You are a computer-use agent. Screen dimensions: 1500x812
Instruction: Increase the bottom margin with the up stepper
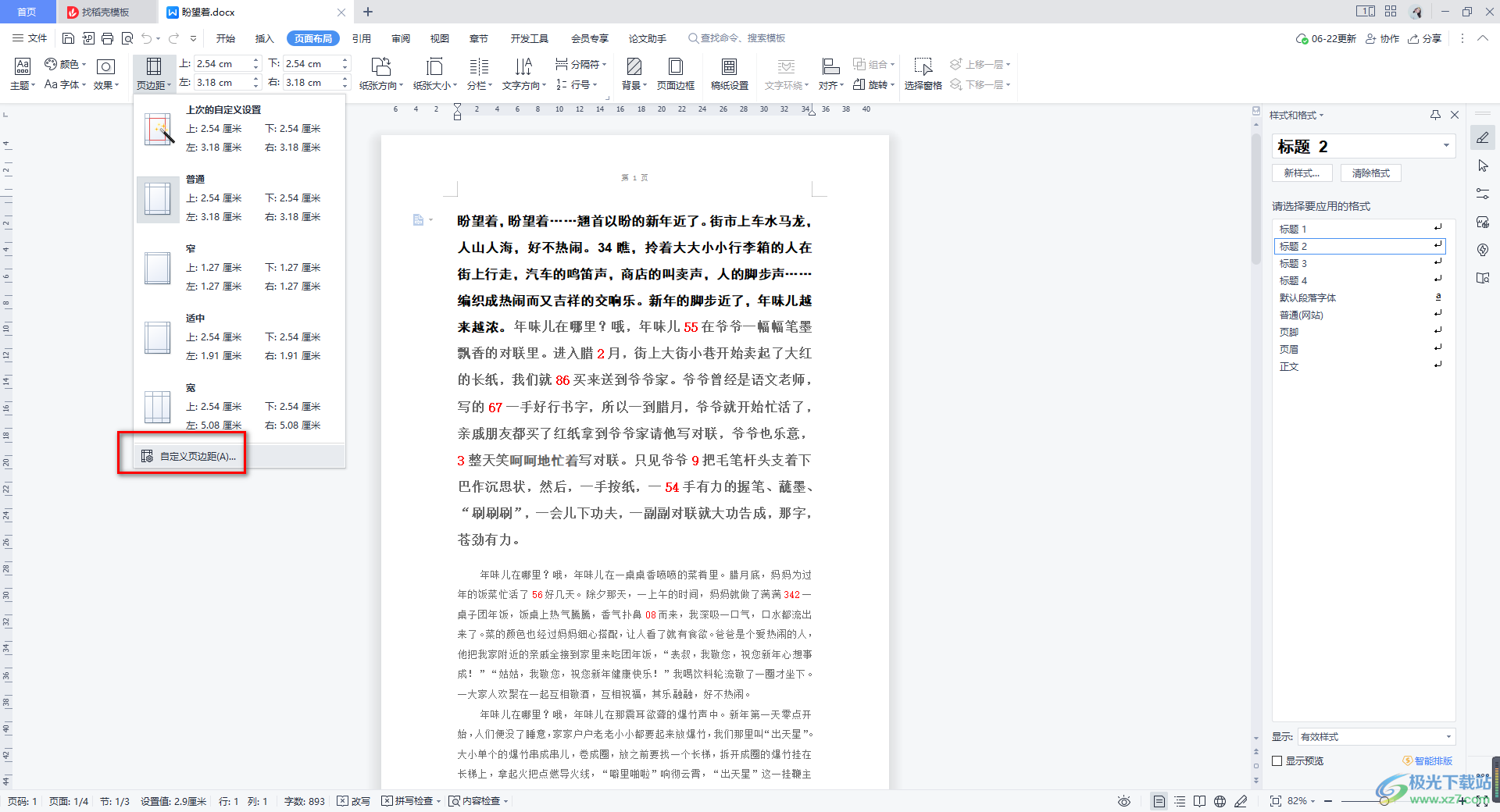[345, 60]
